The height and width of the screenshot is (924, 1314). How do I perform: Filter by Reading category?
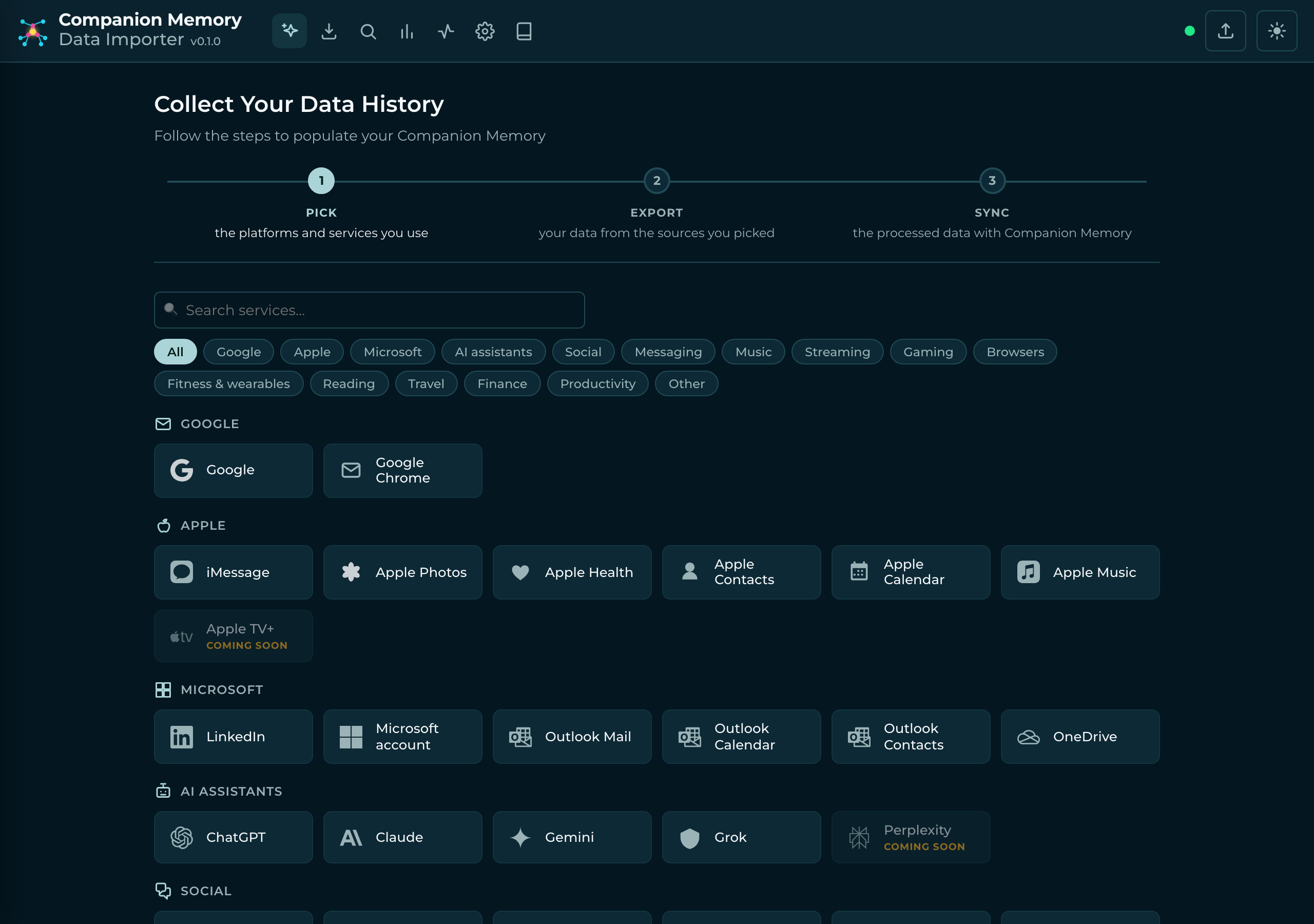tap(349, 383)
